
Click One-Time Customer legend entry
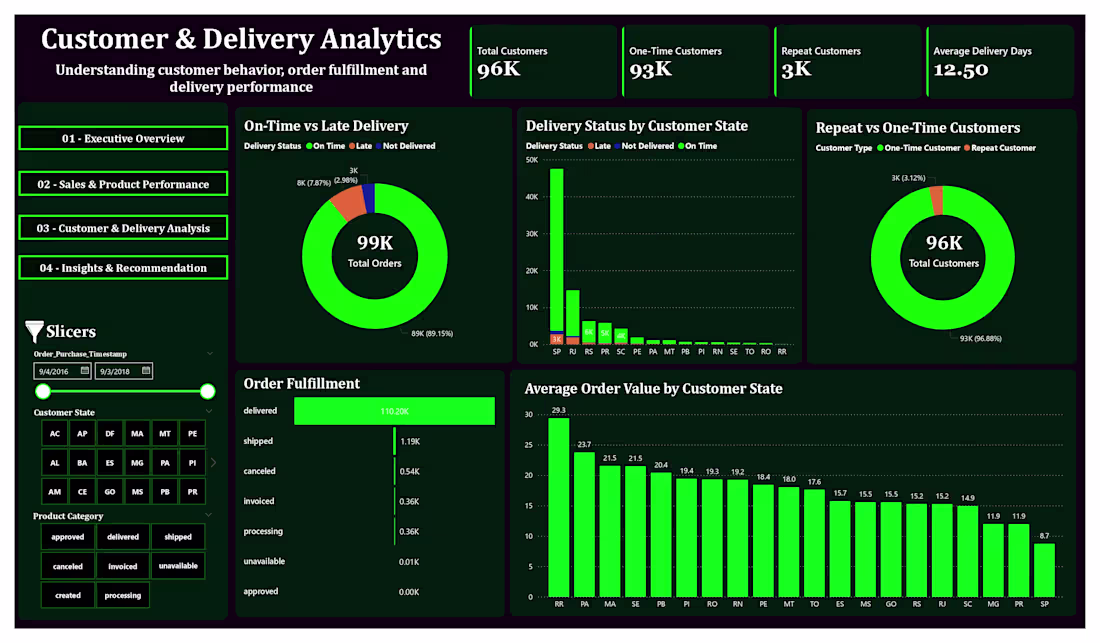pos(918,148)
